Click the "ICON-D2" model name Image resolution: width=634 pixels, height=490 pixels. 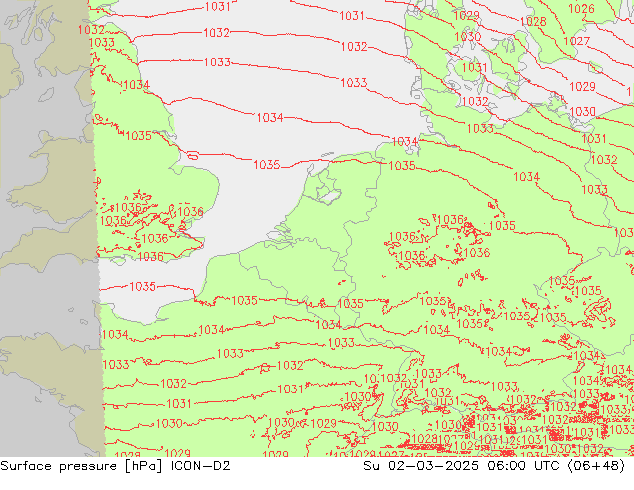point(201,466)
